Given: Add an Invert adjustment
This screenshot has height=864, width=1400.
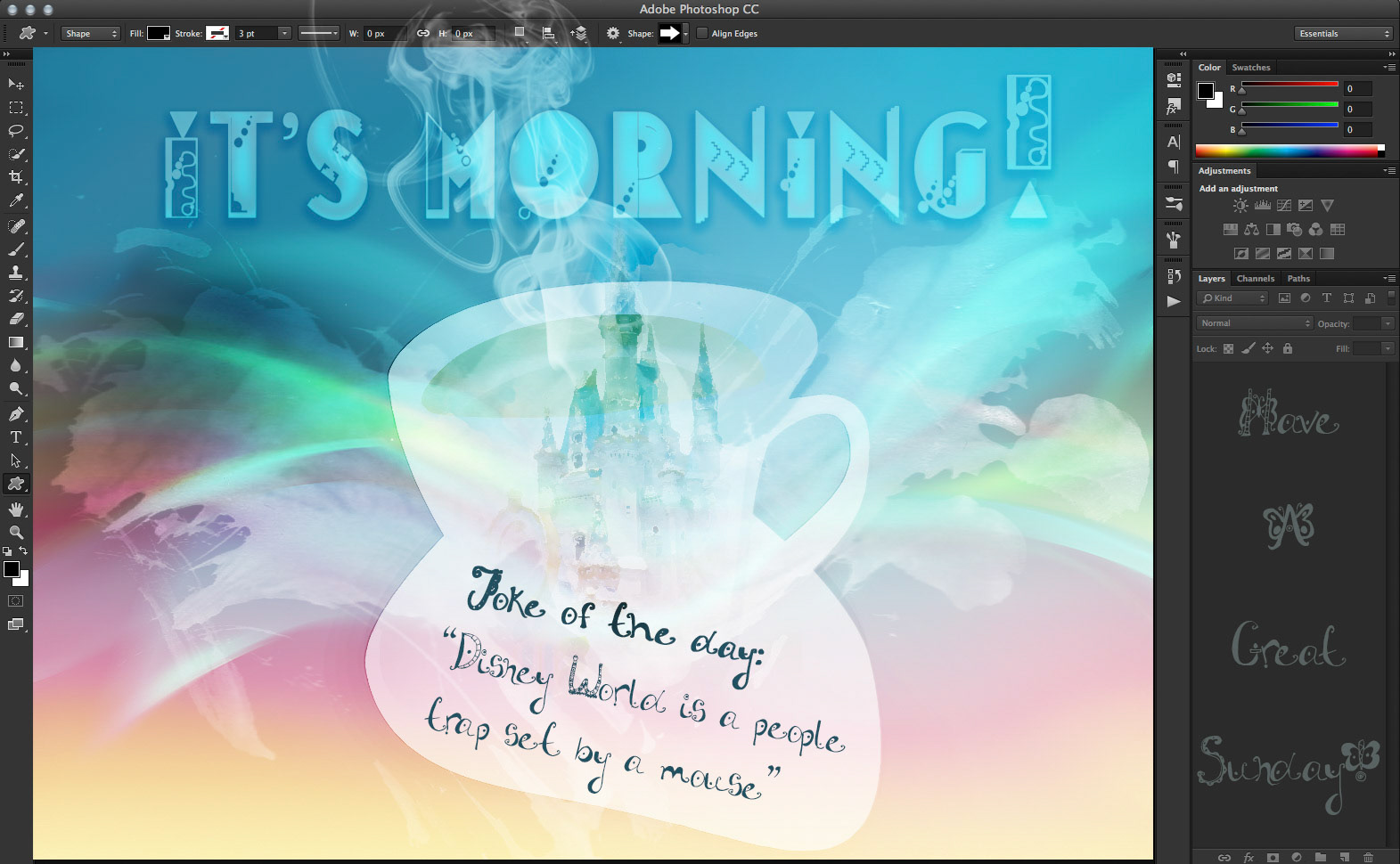Looking at the screenshot, I should (1240, 254).
